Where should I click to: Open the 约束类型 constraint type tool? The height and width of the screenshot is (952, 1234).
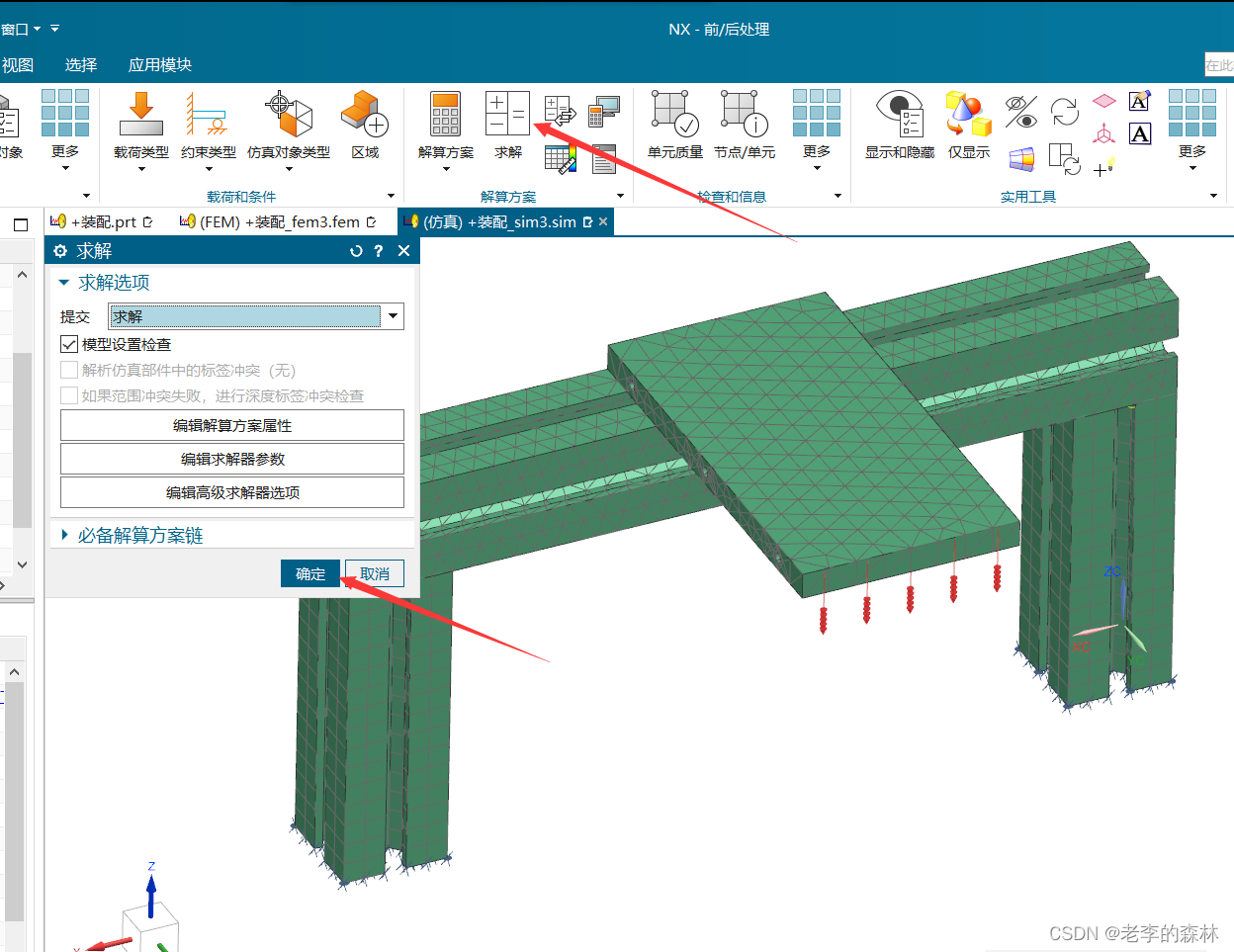208,127
